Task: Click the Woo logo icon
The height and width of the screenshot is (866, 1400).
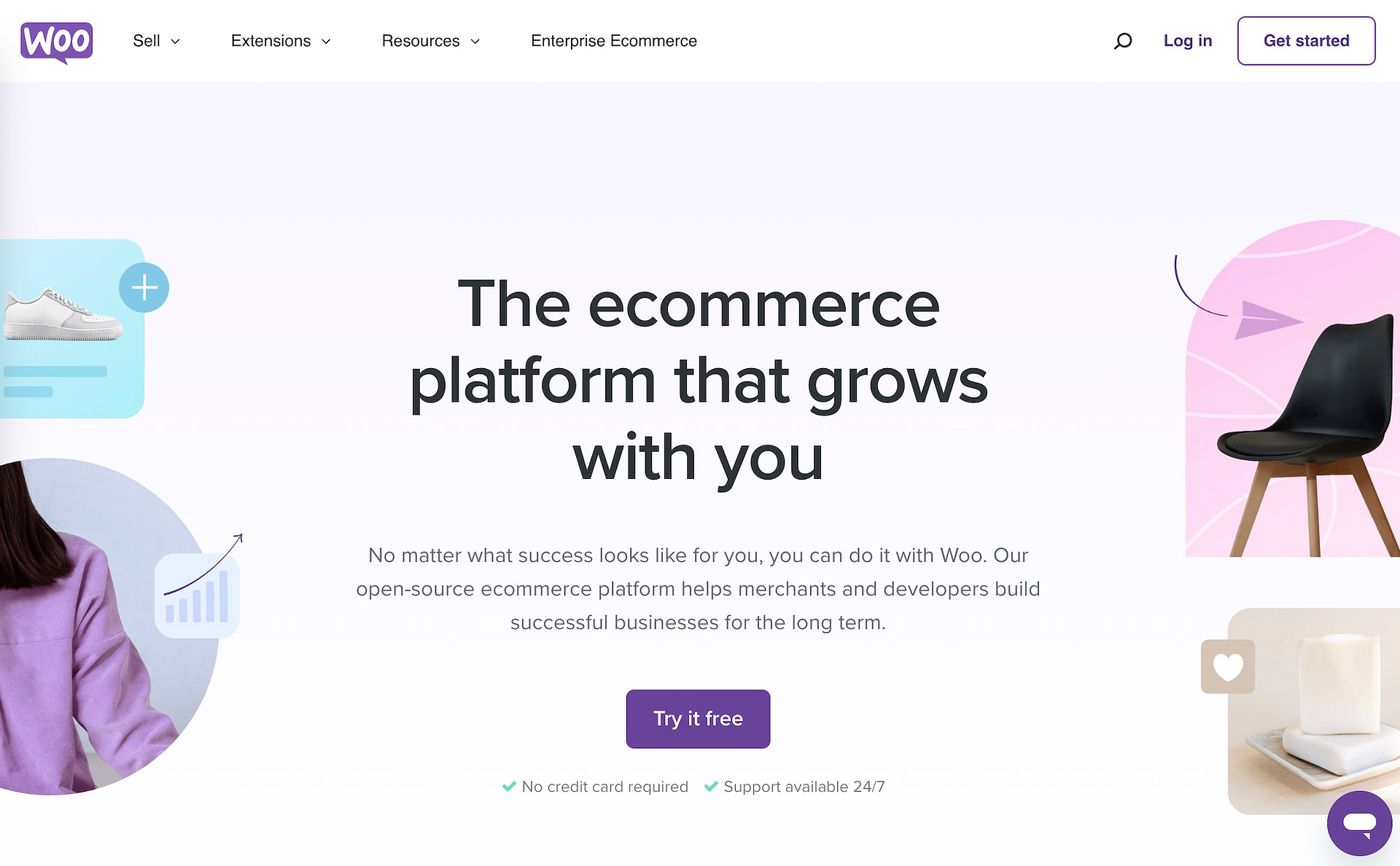Action: pyautogui.click(x=57, y=40)
